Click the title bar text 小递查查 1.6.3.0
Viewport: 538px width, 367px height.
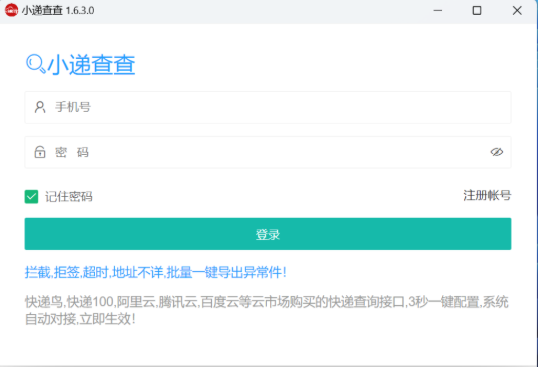pyautogui.click(x=58, y=11)
